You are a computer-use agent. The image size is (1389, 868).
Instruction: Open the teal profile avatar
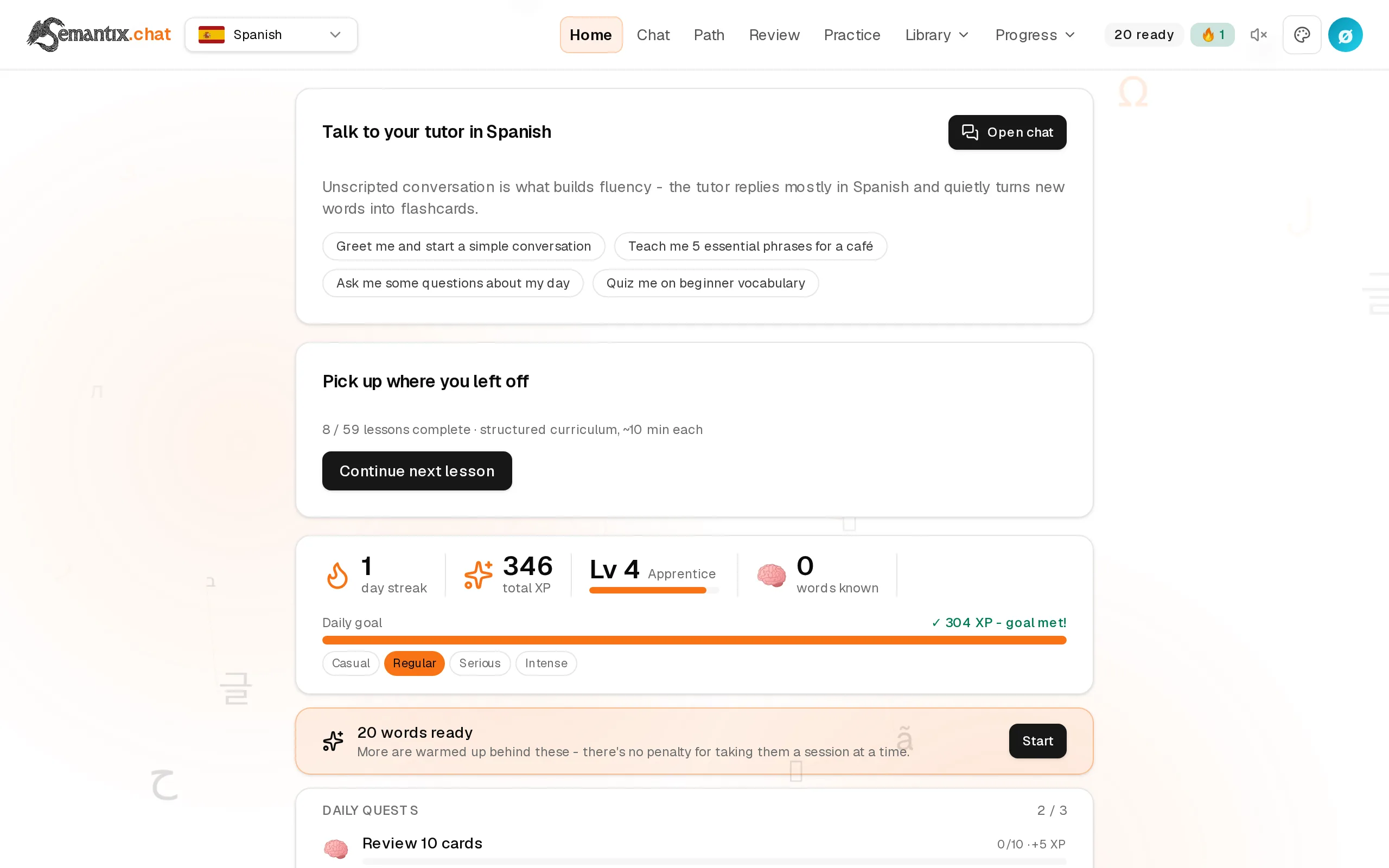(1346, 34)
